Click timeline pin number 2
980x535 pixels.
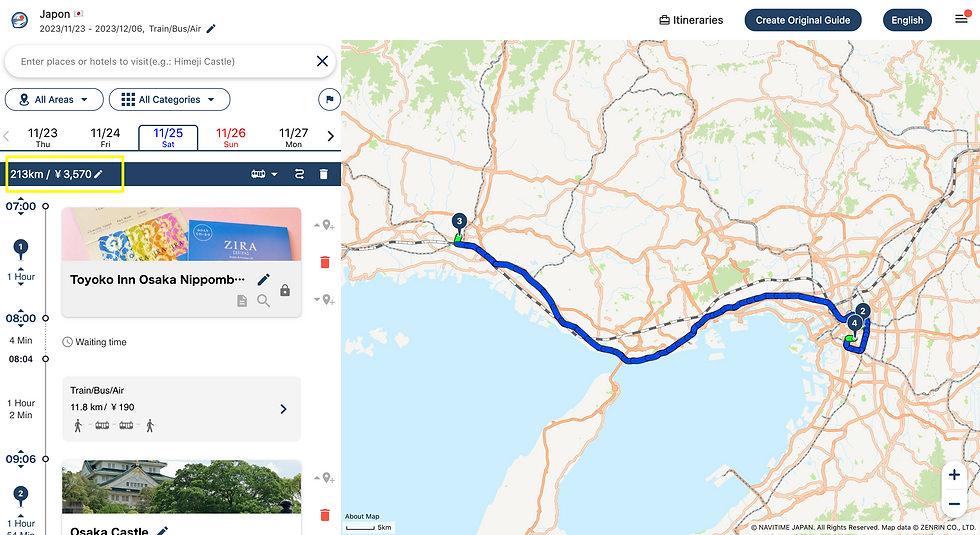coord(21,495)
